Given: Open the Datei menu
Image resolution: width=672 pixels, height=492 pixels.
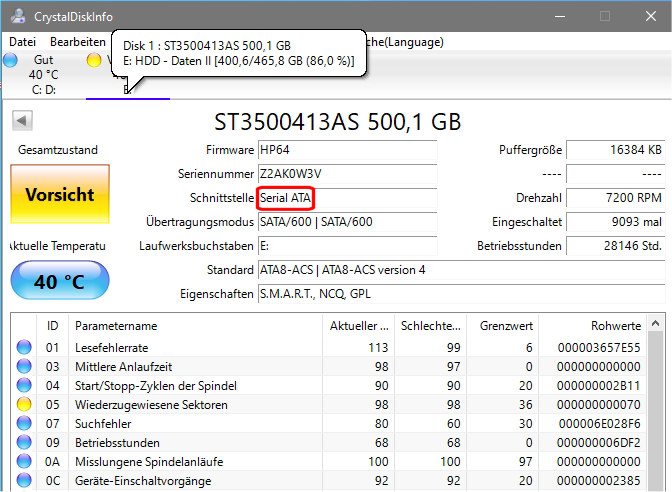Looking at the screenshot, I should pos(22,42).
